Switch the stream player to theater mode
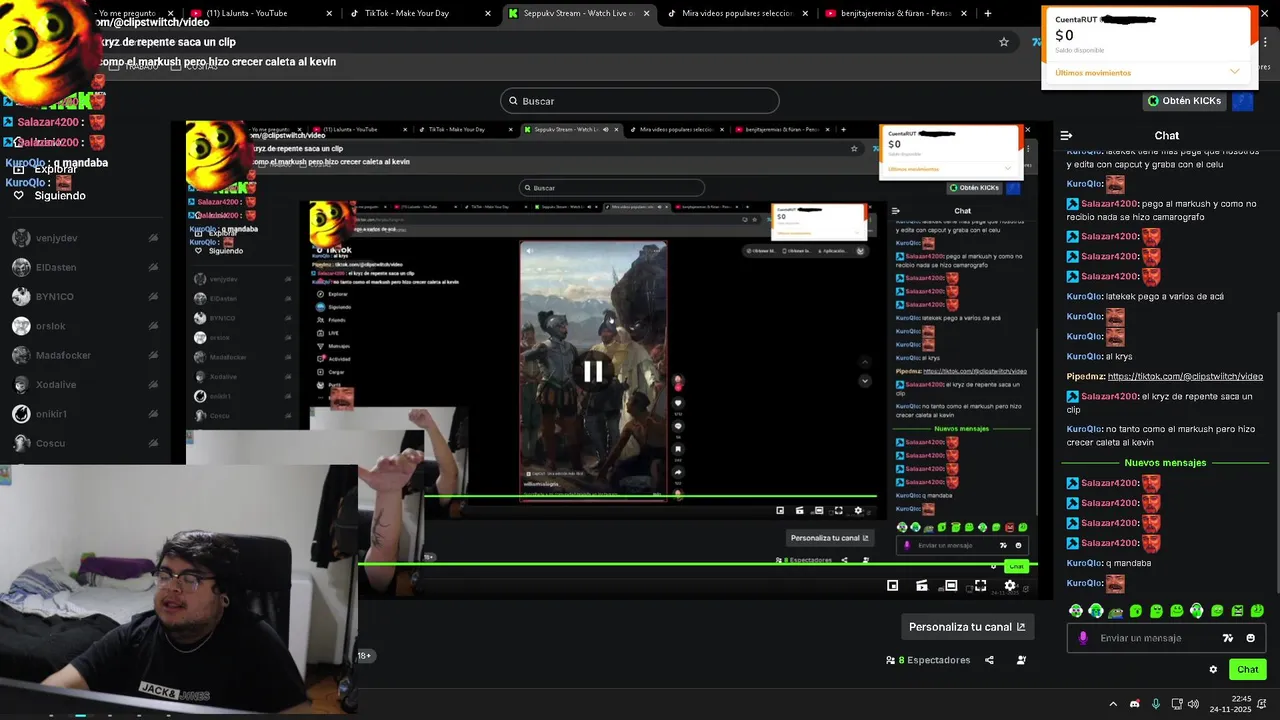 click(x=951, y=586)
